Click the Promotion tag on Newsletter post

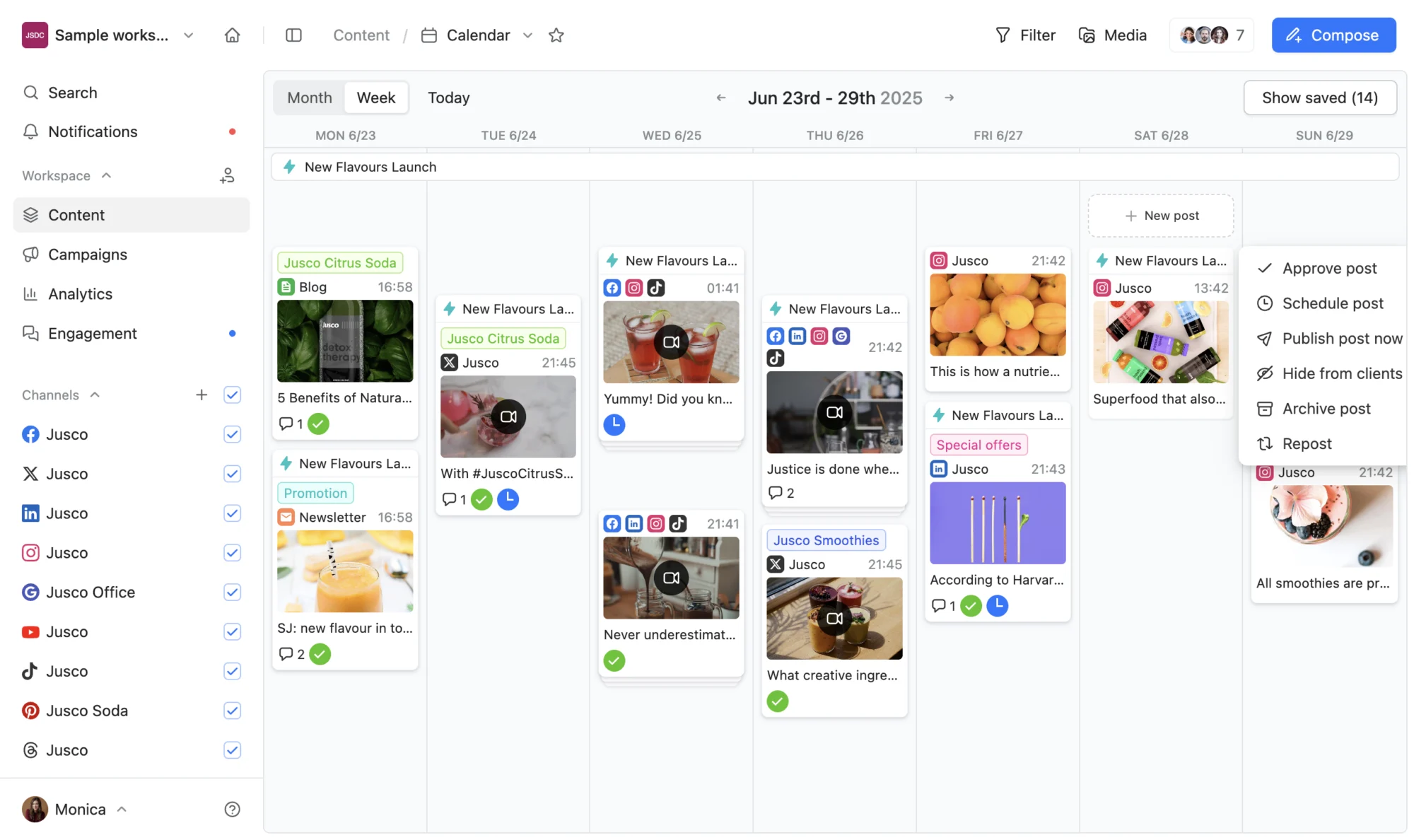(x=315, y=494)
